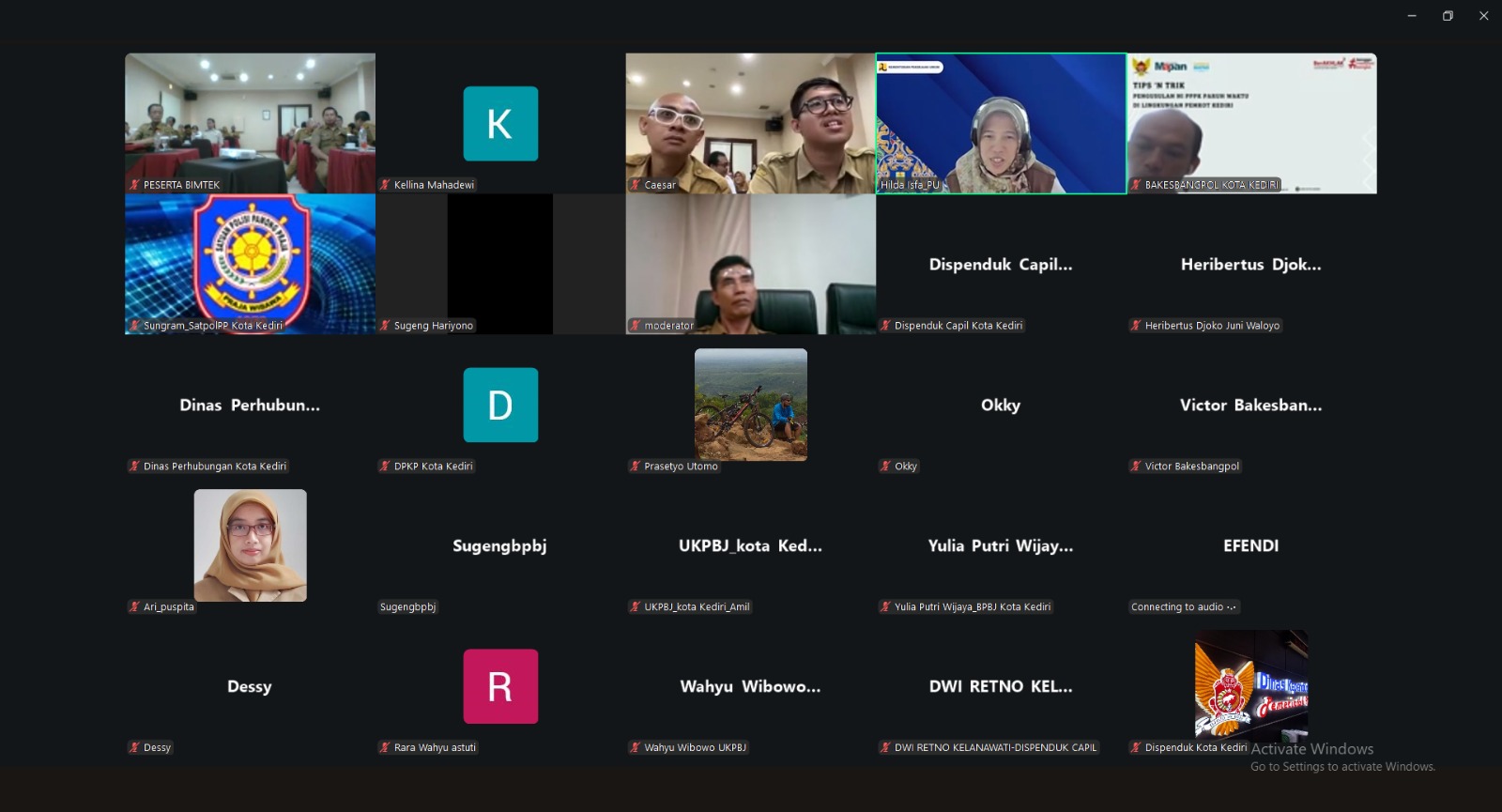Click muted microphone icon next to Okky's name
This screenshot has height=812, width=1502.
point(885,467)
